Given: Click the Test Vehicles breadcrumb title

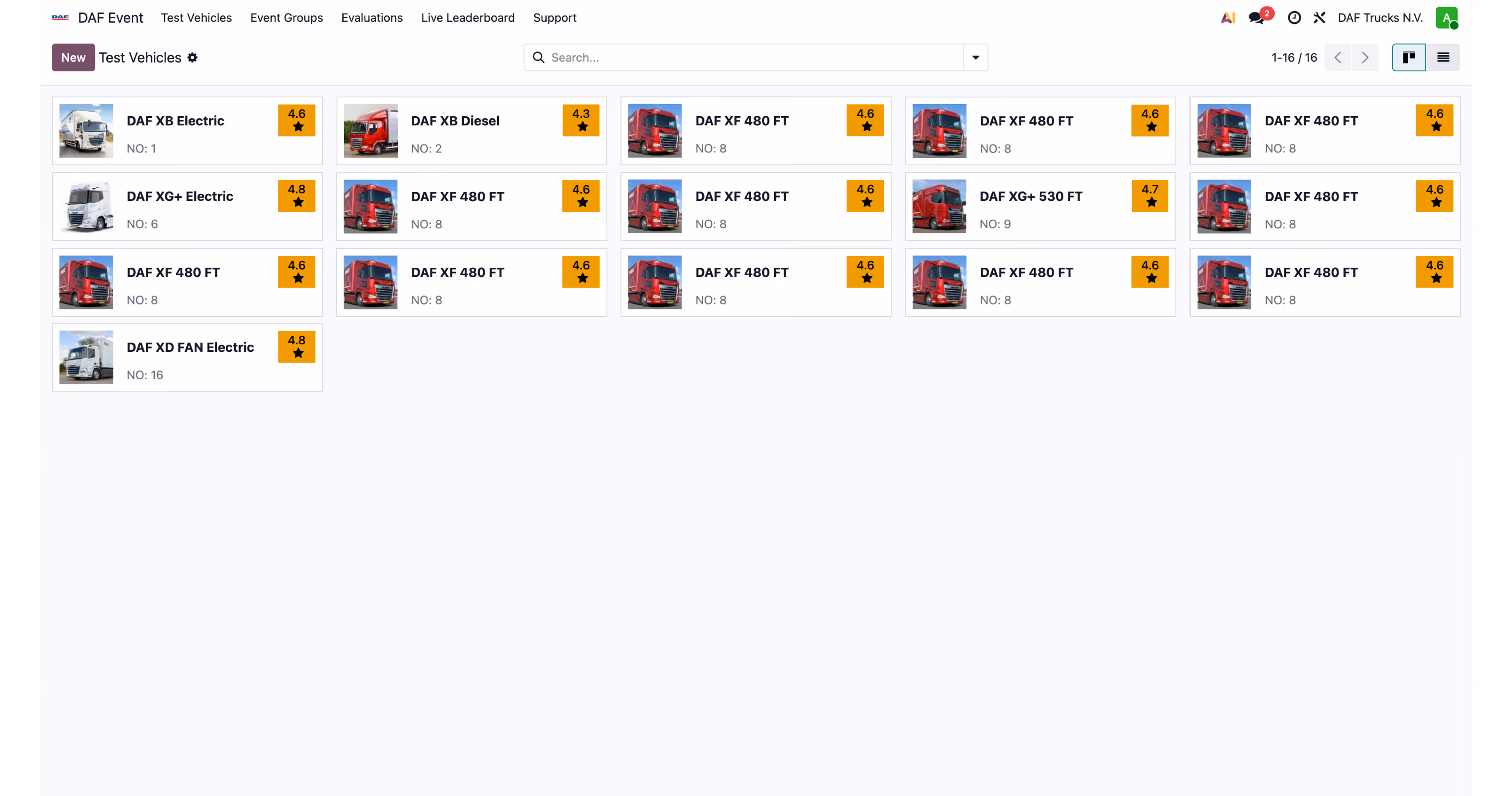Looking at the screenshot, I should pos(140,58).
